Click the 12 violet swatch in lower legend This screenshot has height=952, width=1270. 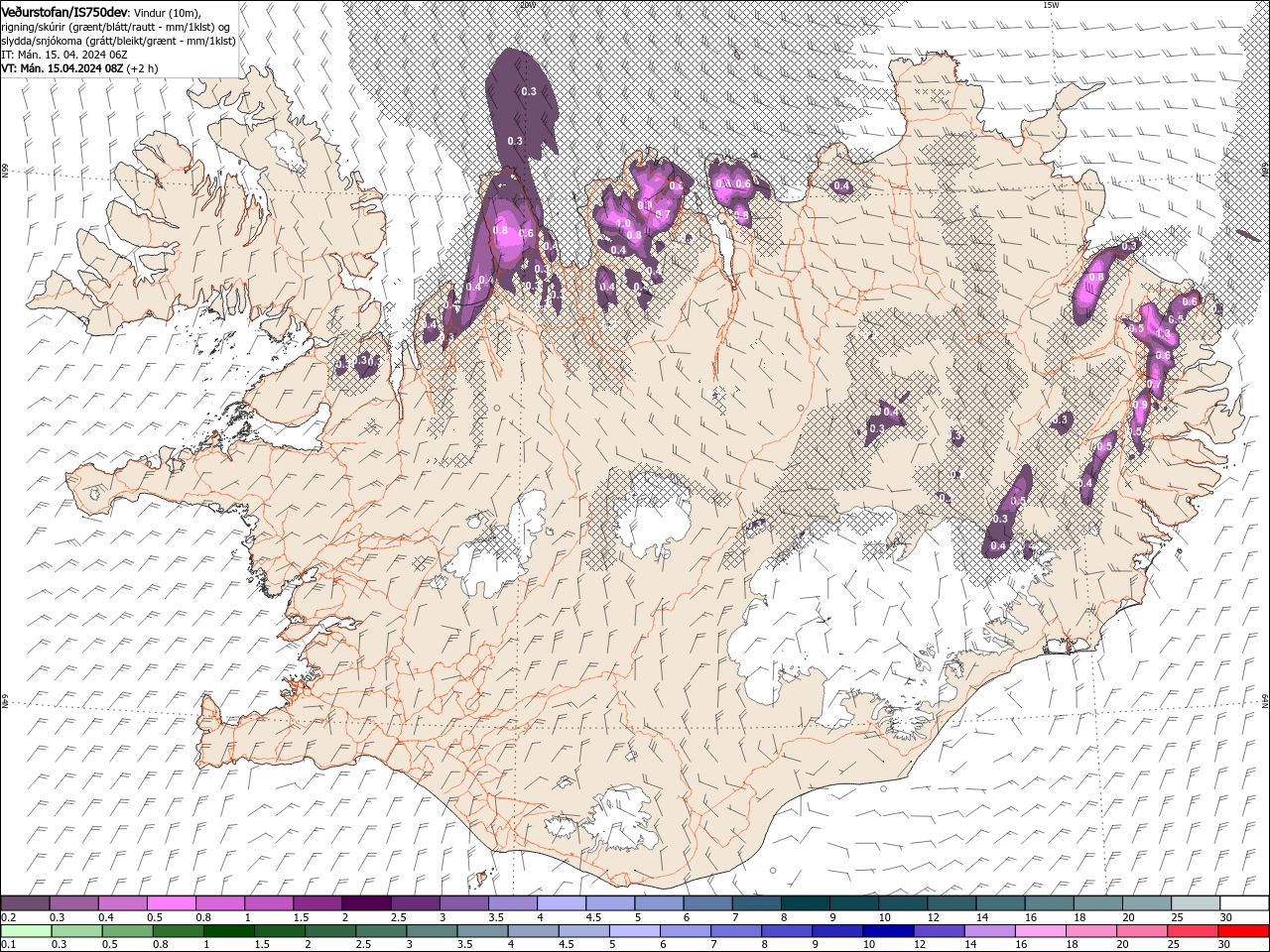[939, 931]
